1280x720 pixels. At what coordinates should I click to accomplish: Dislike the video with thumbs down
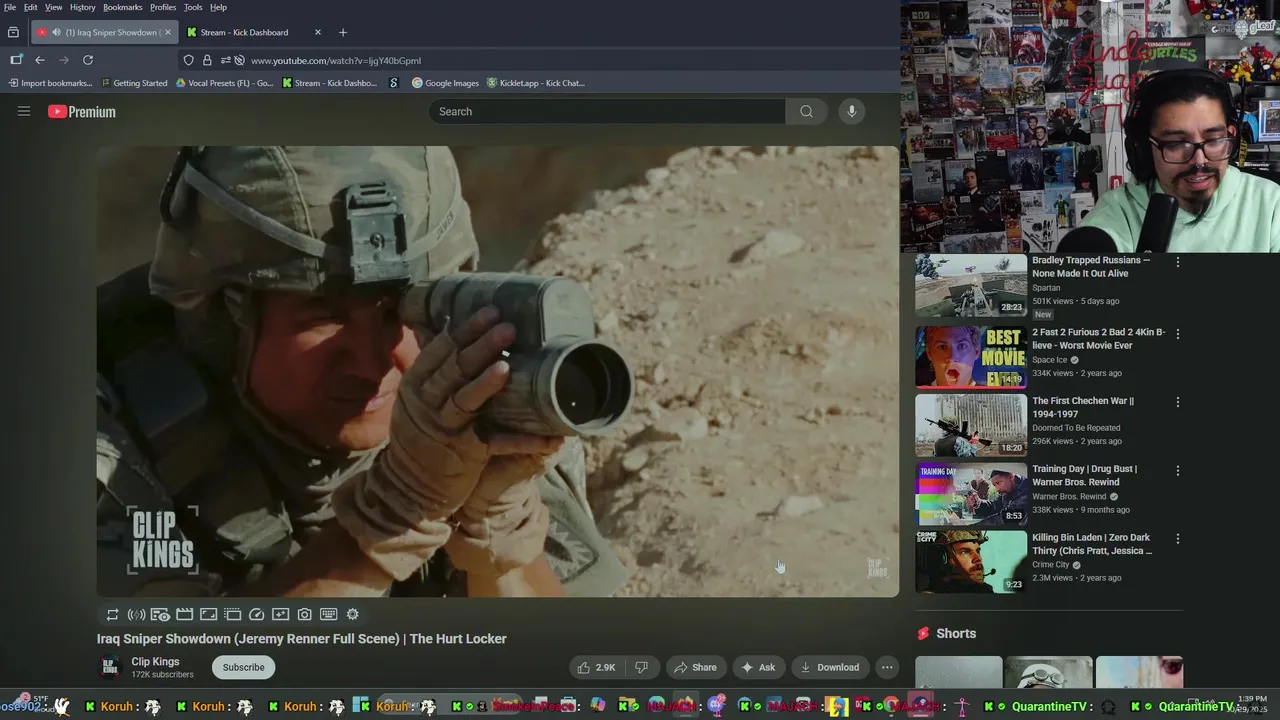tap(642, 667)
